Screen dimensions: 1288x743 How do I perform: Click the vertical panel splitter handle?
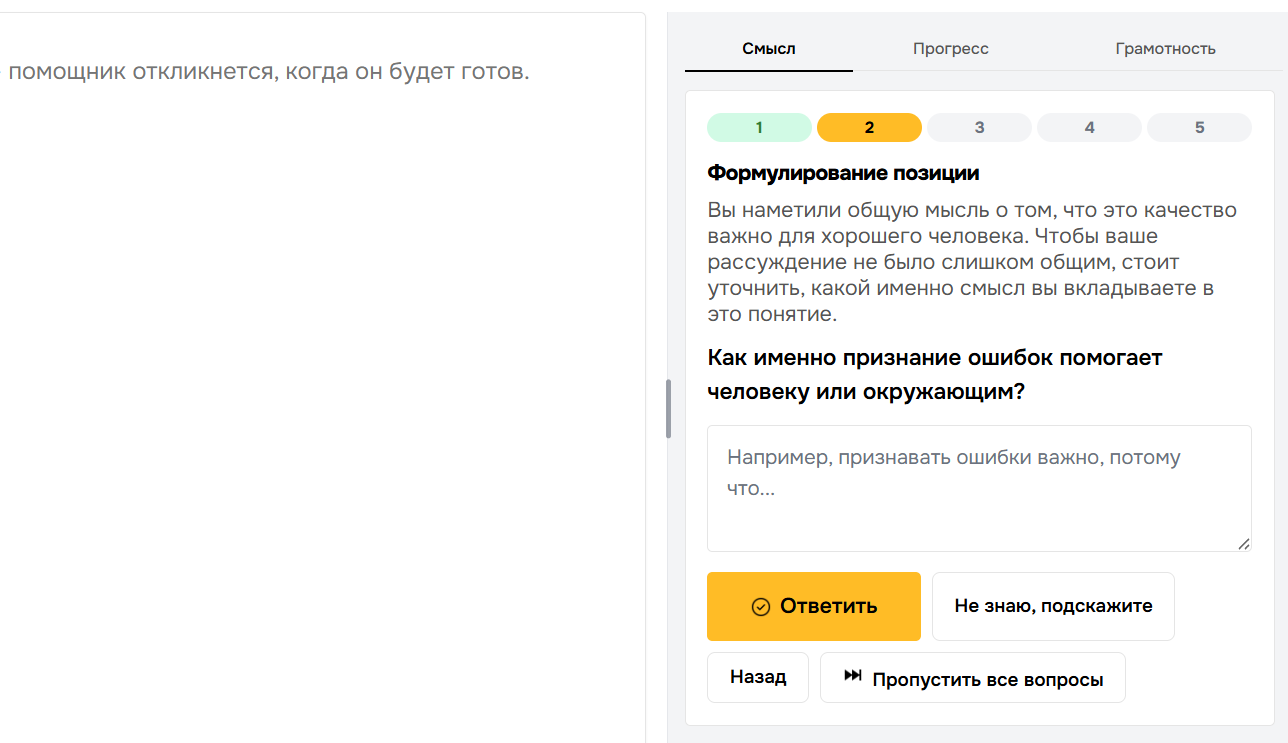click(x=668, y=408)
